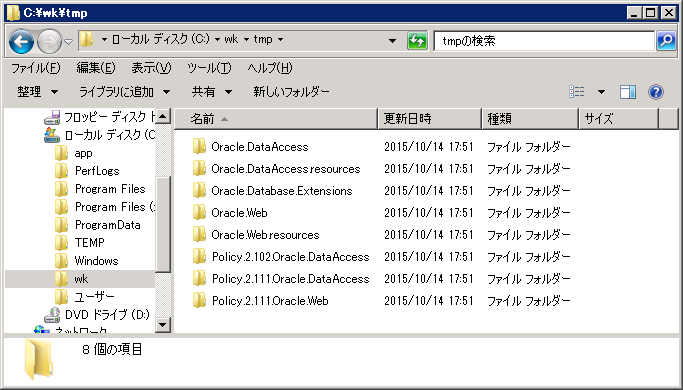Refresh the folder with green arrows button

click(x=417, y=41)
